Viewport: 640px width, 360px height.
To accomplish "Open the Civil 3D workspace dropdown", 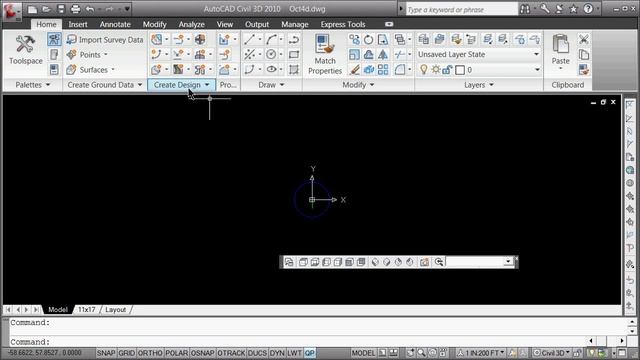I will pos(552,353).
